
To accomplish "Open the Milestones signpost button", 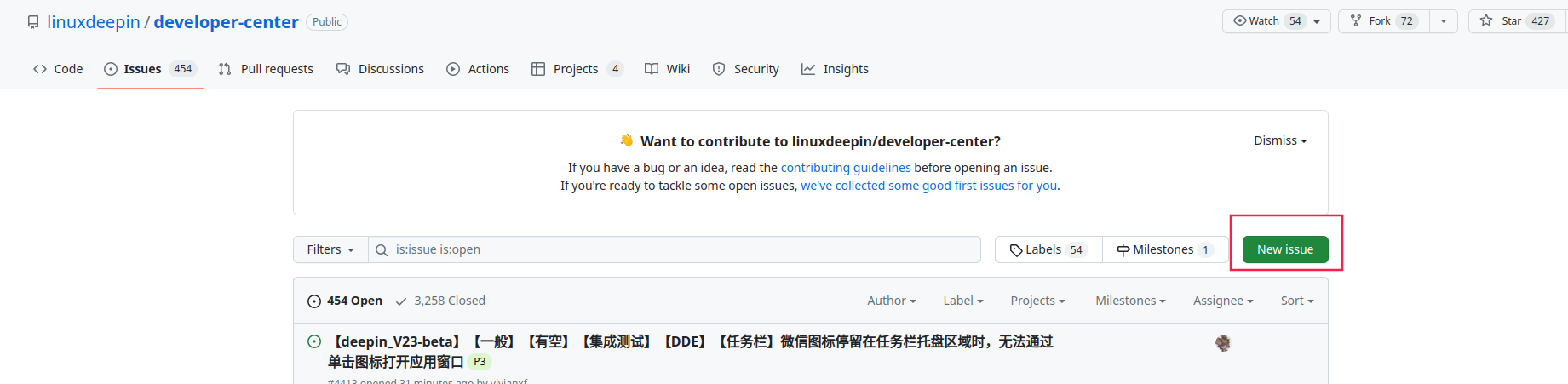I will tap(1164, 249).
